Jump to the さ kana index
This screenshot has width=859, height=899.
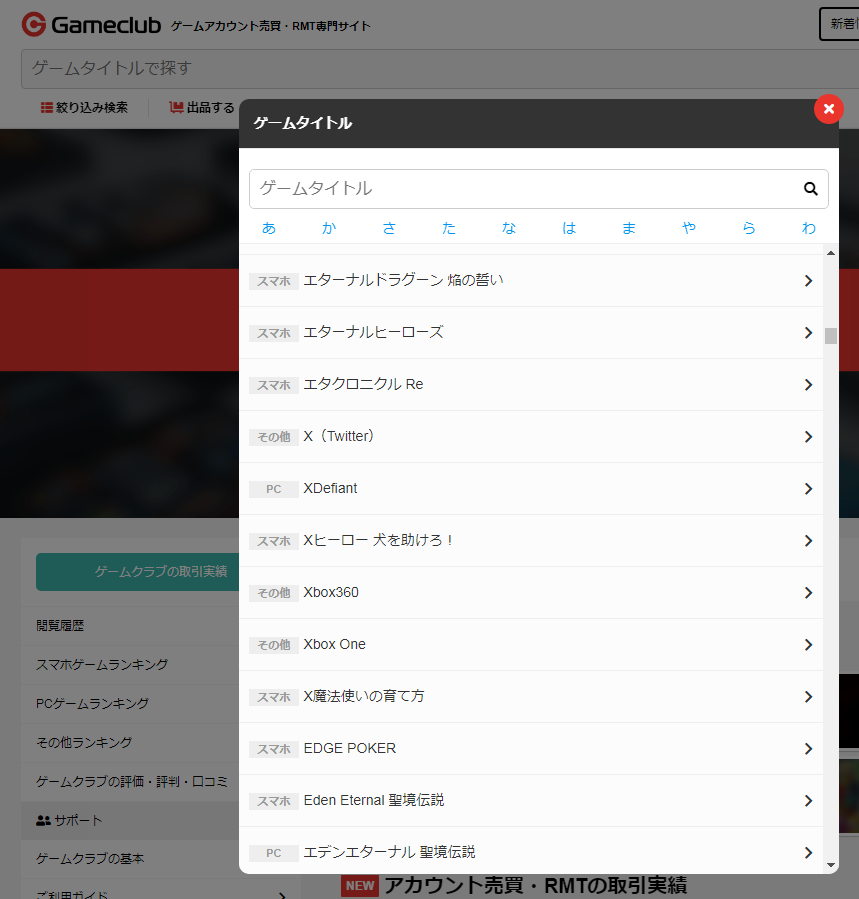coord(389,228)
